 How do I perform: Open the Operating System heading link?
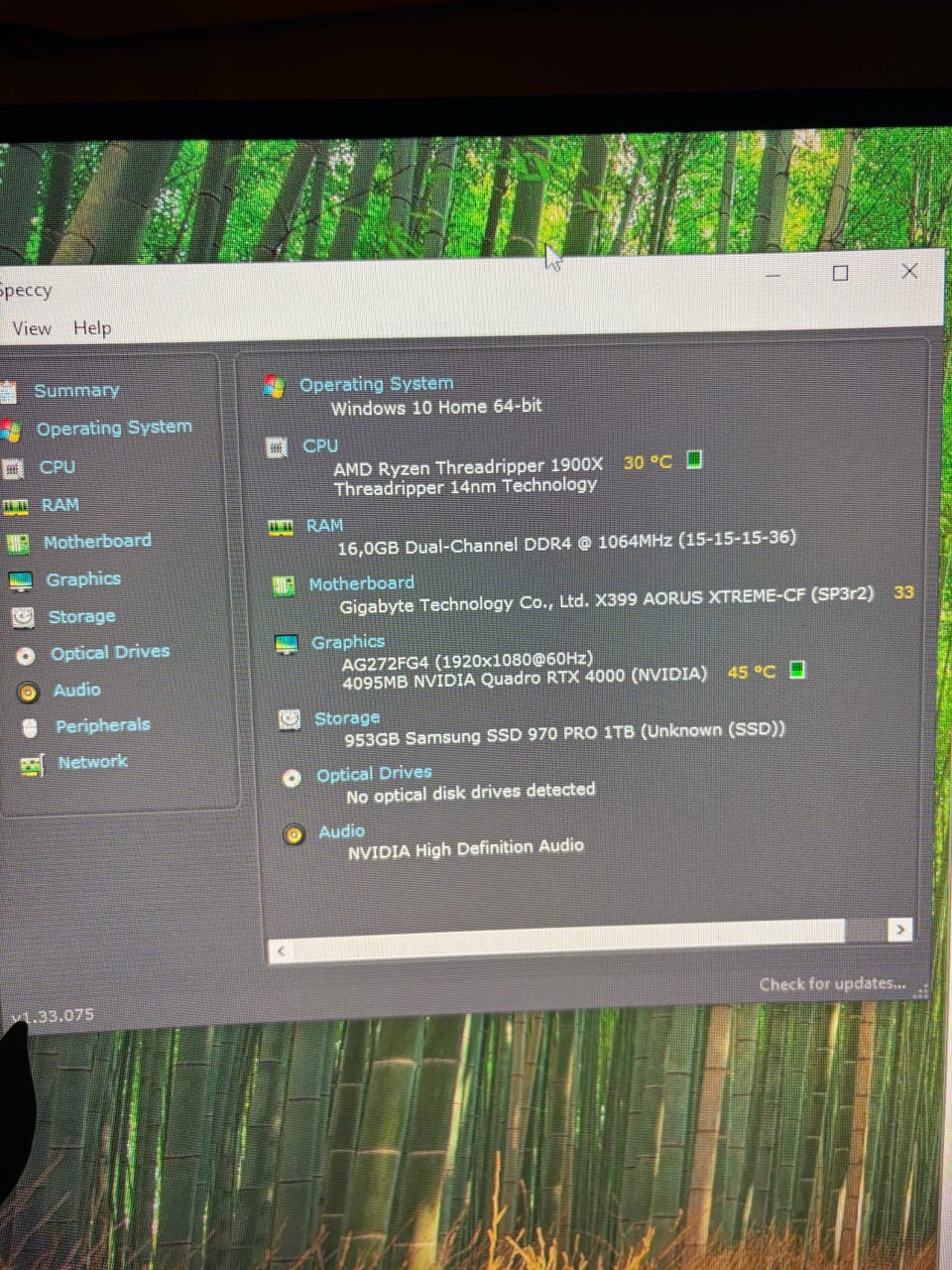coord(377,384)
